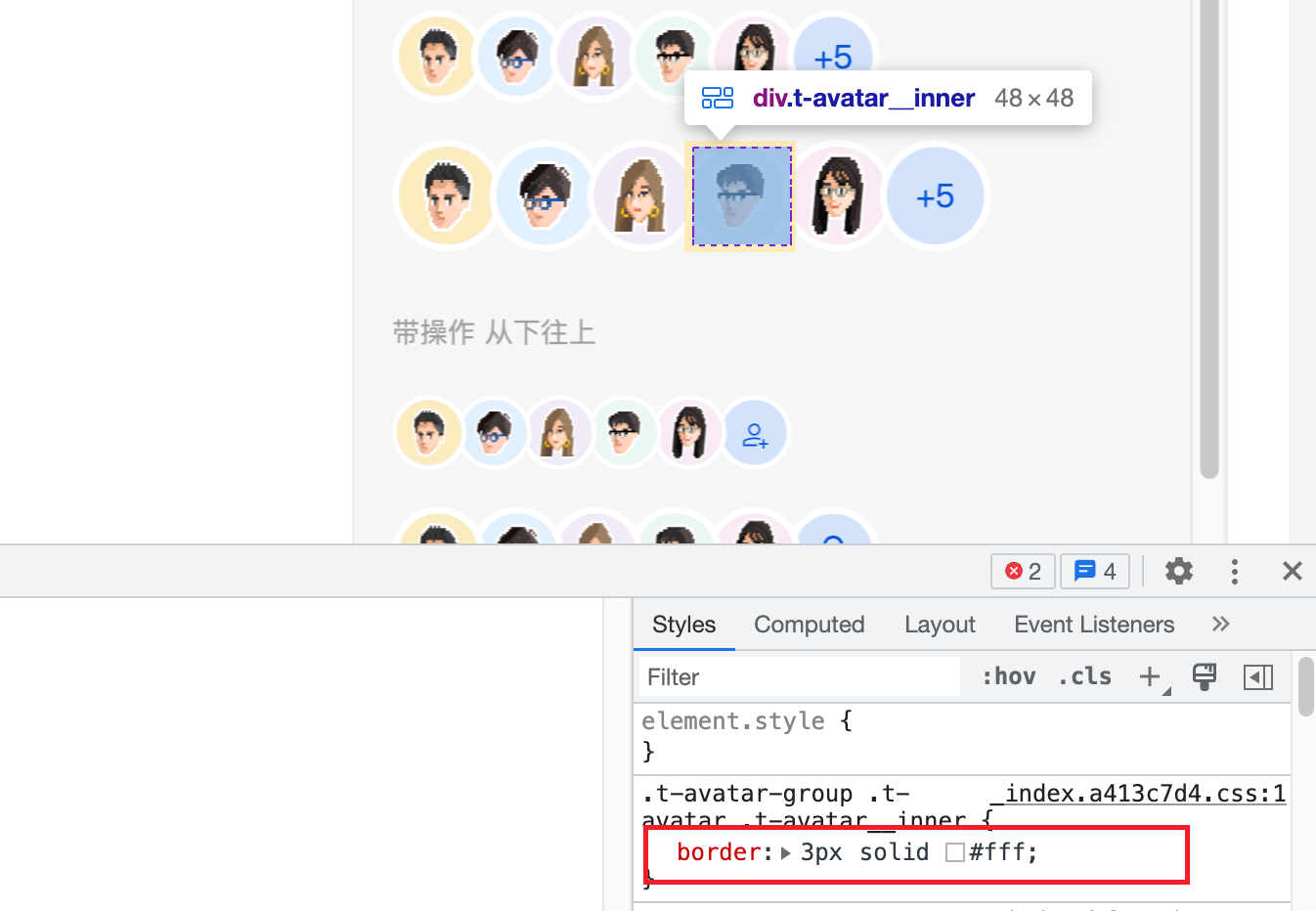
Task: Toggle common rendering emulations paintbrush
Action: pos(1204,675)
